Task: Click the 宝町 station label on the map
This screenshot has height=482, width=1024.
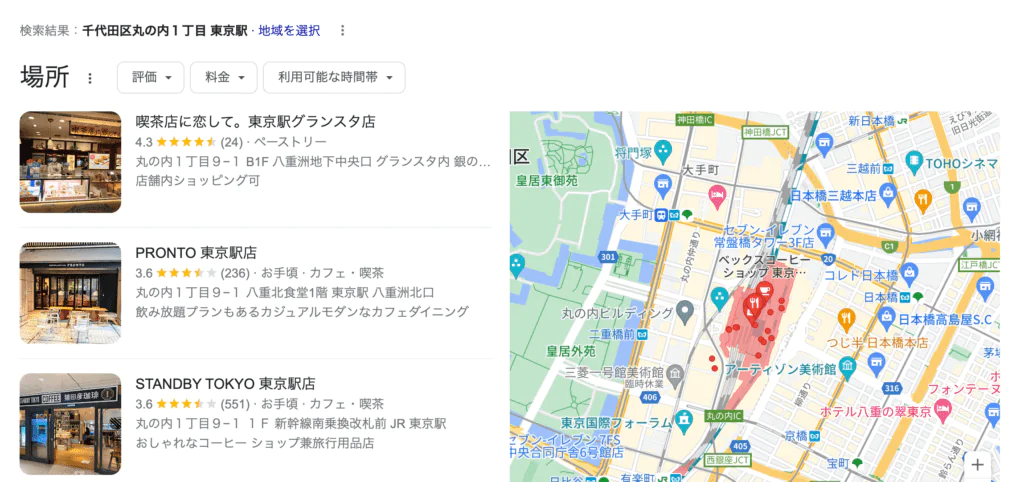Action: [844, 463]
